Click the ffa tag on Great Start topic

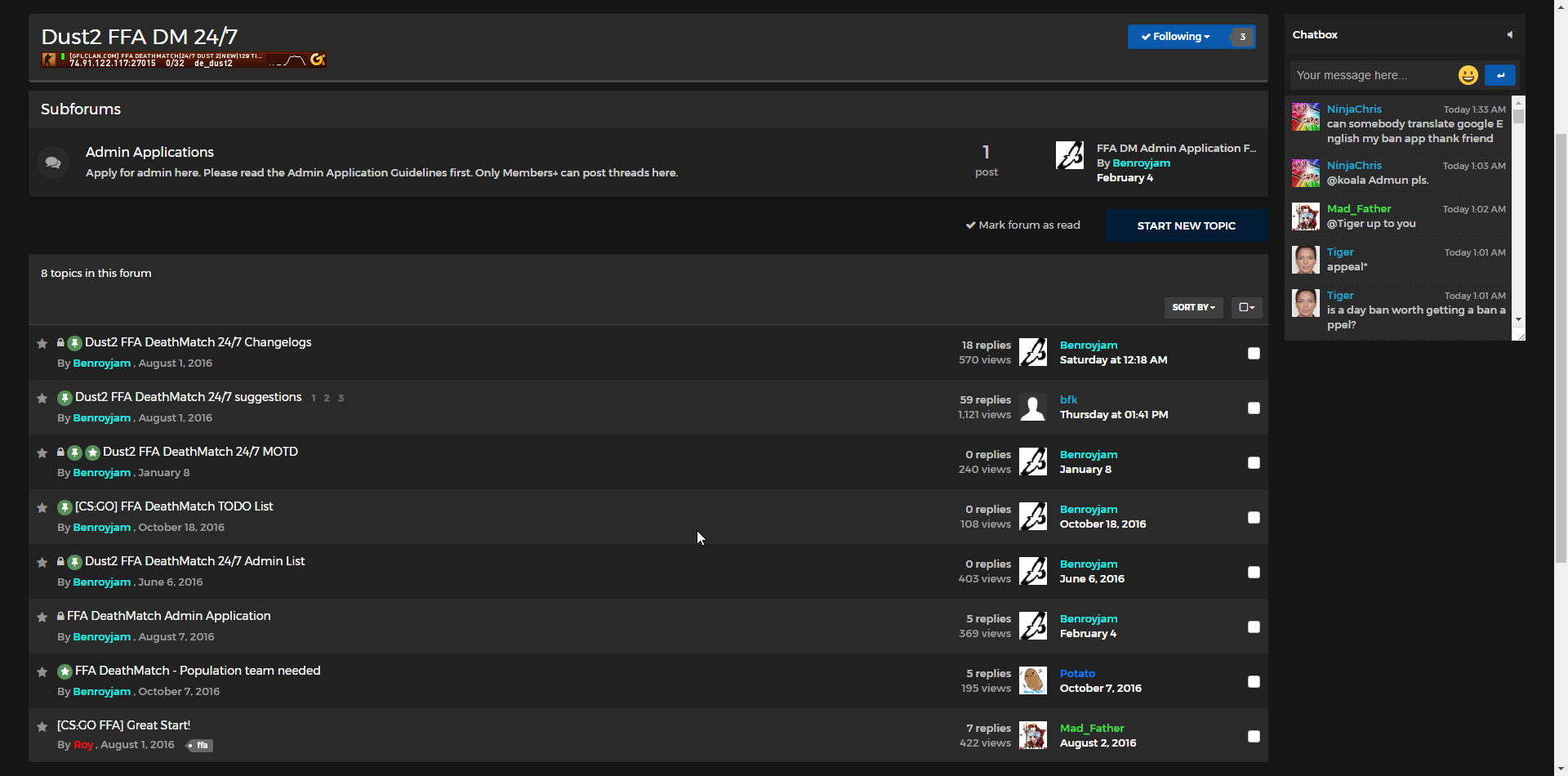coord(200,745)
